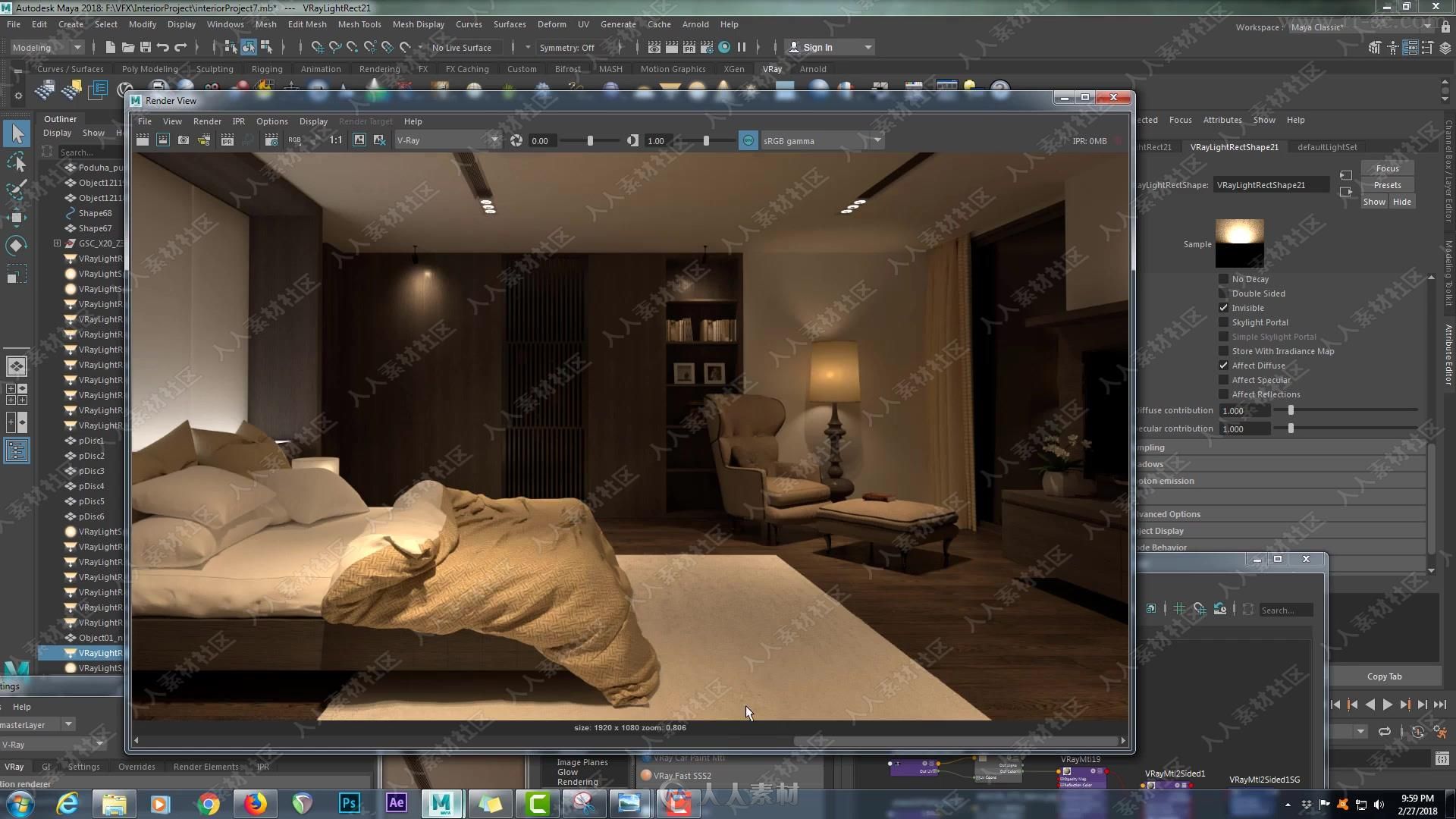Viewport: 1456px width, 819px height.
Task: Click the gamma reset icon in Render View
Action: (632, 140)
